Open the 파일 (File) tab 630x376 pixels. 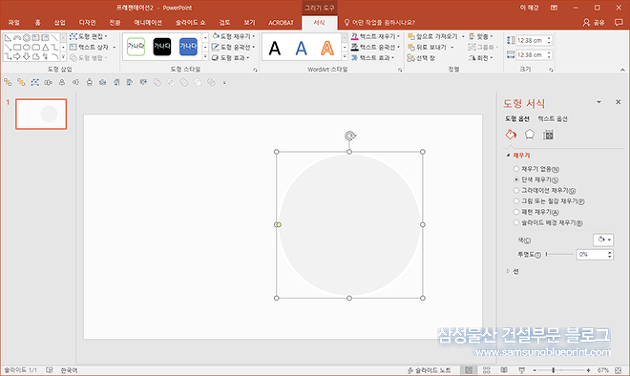coord(14,22)
